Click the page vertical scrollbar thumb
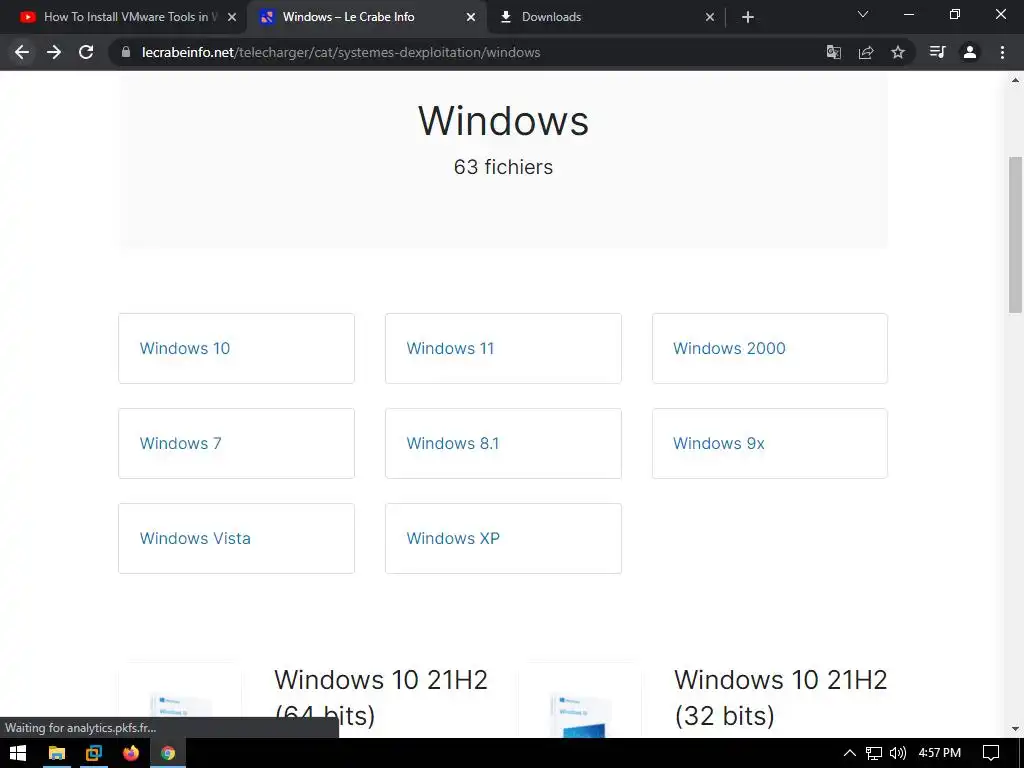The width and height of the screenshot is (1024, 768). [x=1015, y=234]
